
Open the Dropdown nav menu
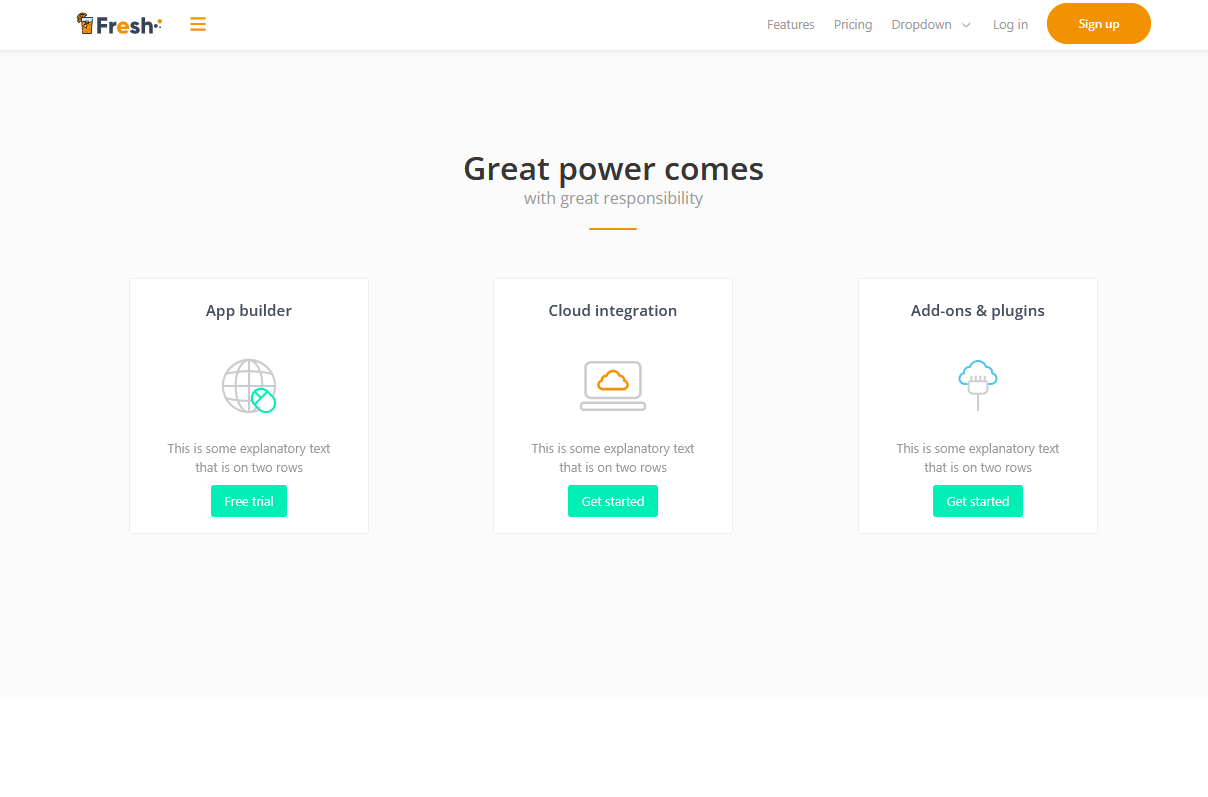[x=921, y=25]
